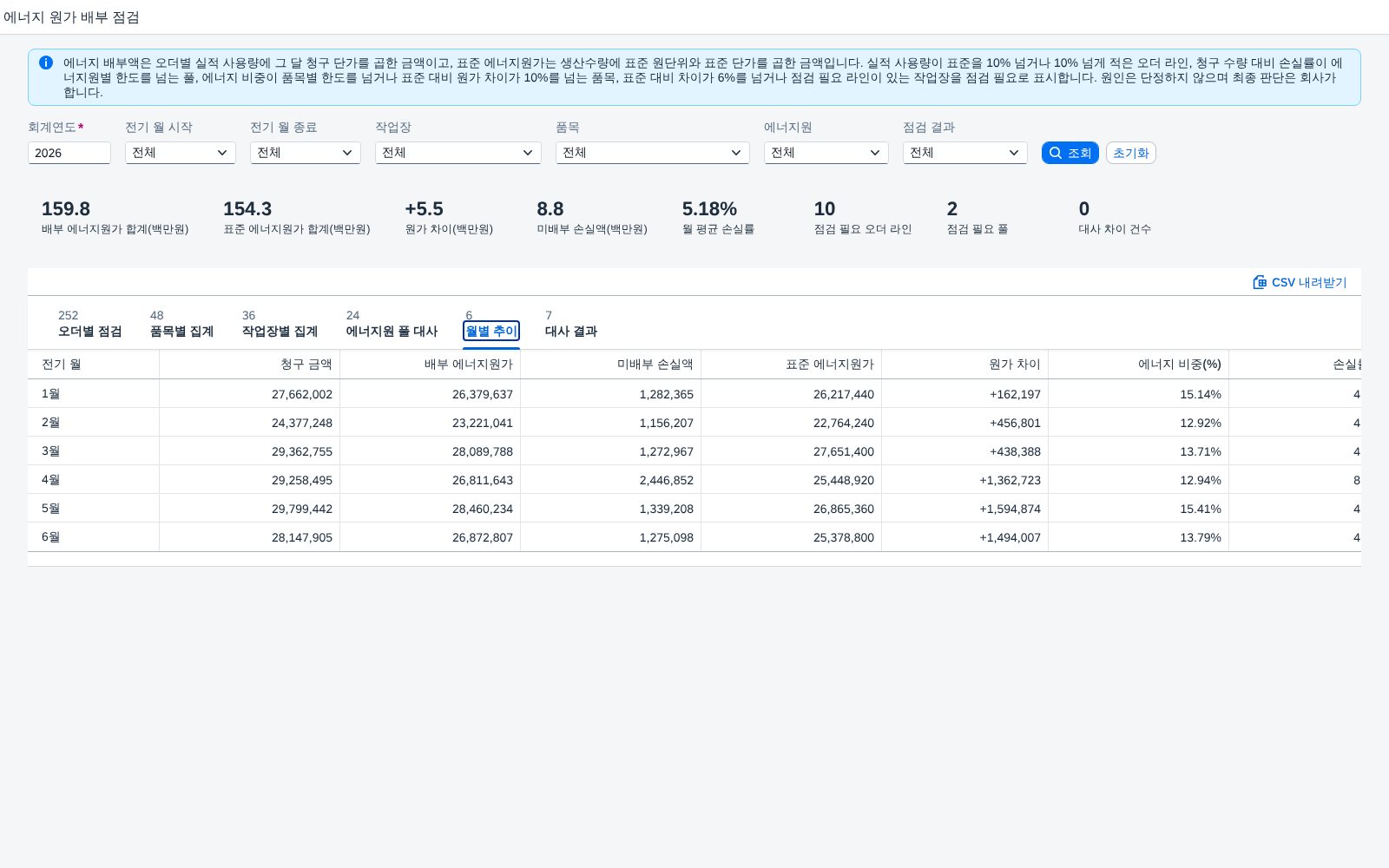Open the 전기 월 종료 dropdown
This screenshot has width=1389, height=868.
[306, 153]
